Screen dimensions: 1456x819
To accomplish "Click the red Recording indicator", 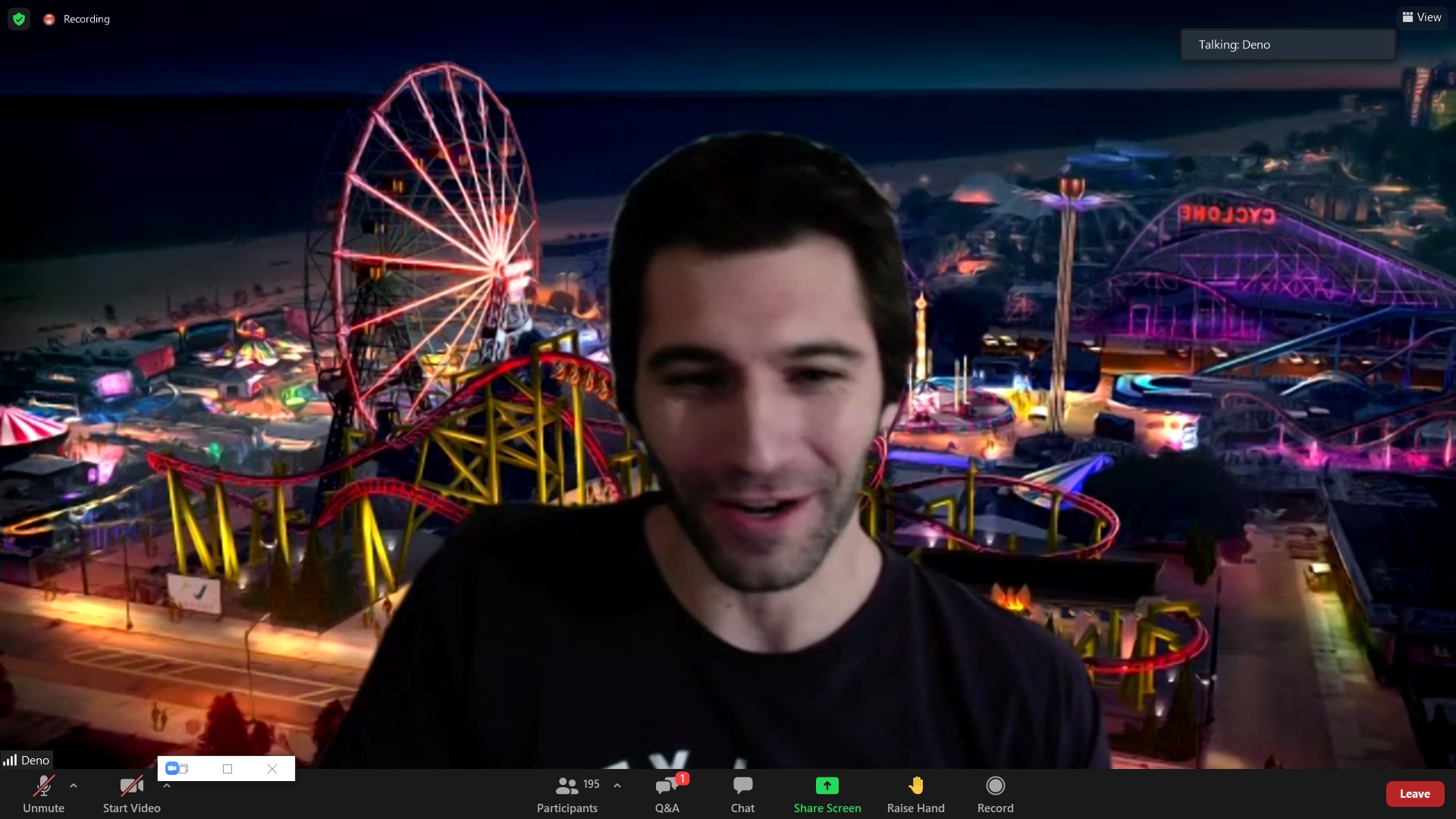I will (49, 19).
